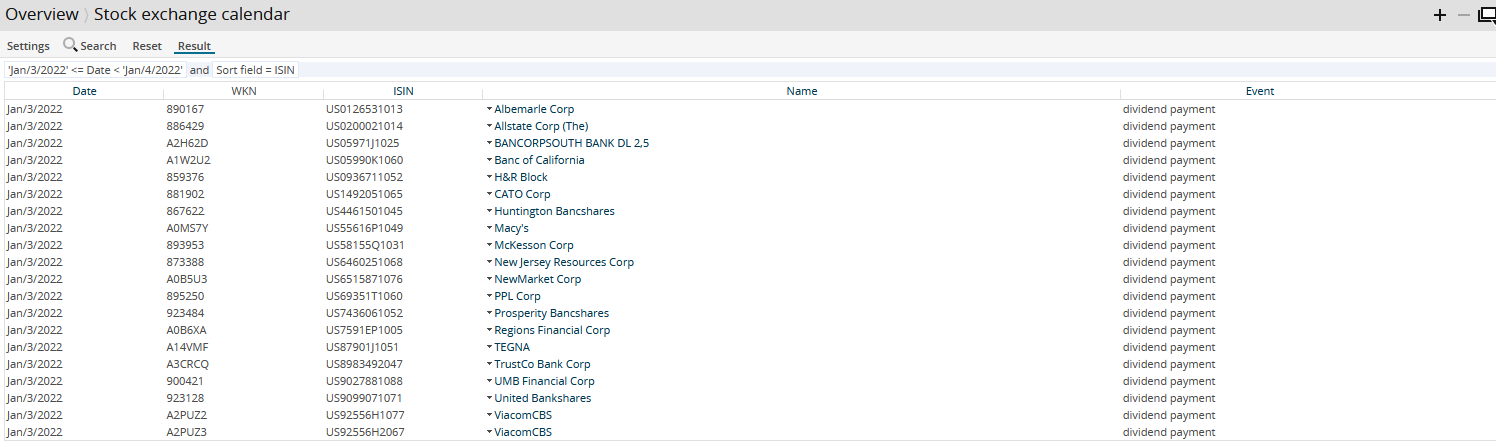The image size is (1496, 444).
Task: Click the minus icon in title bar
Action: 1463,15
